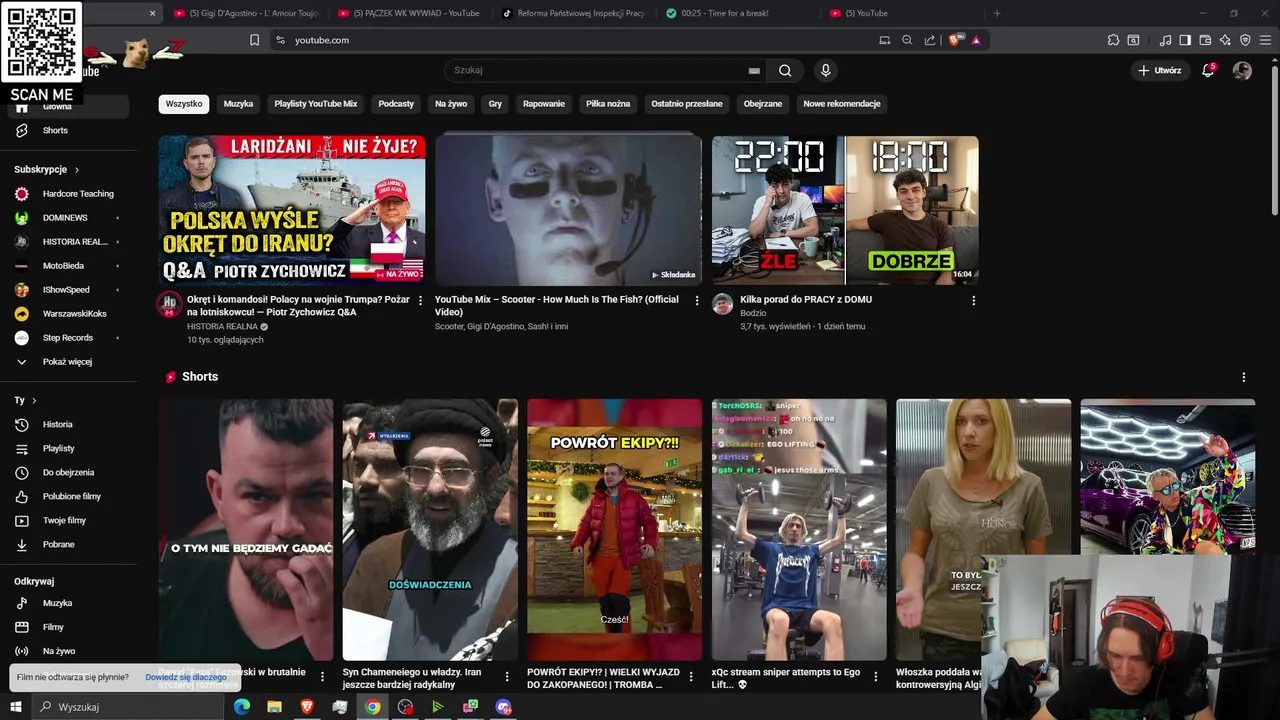Open more options for Scooter mix
This screenshot has height=720, width=1280.
pos(697,300)
